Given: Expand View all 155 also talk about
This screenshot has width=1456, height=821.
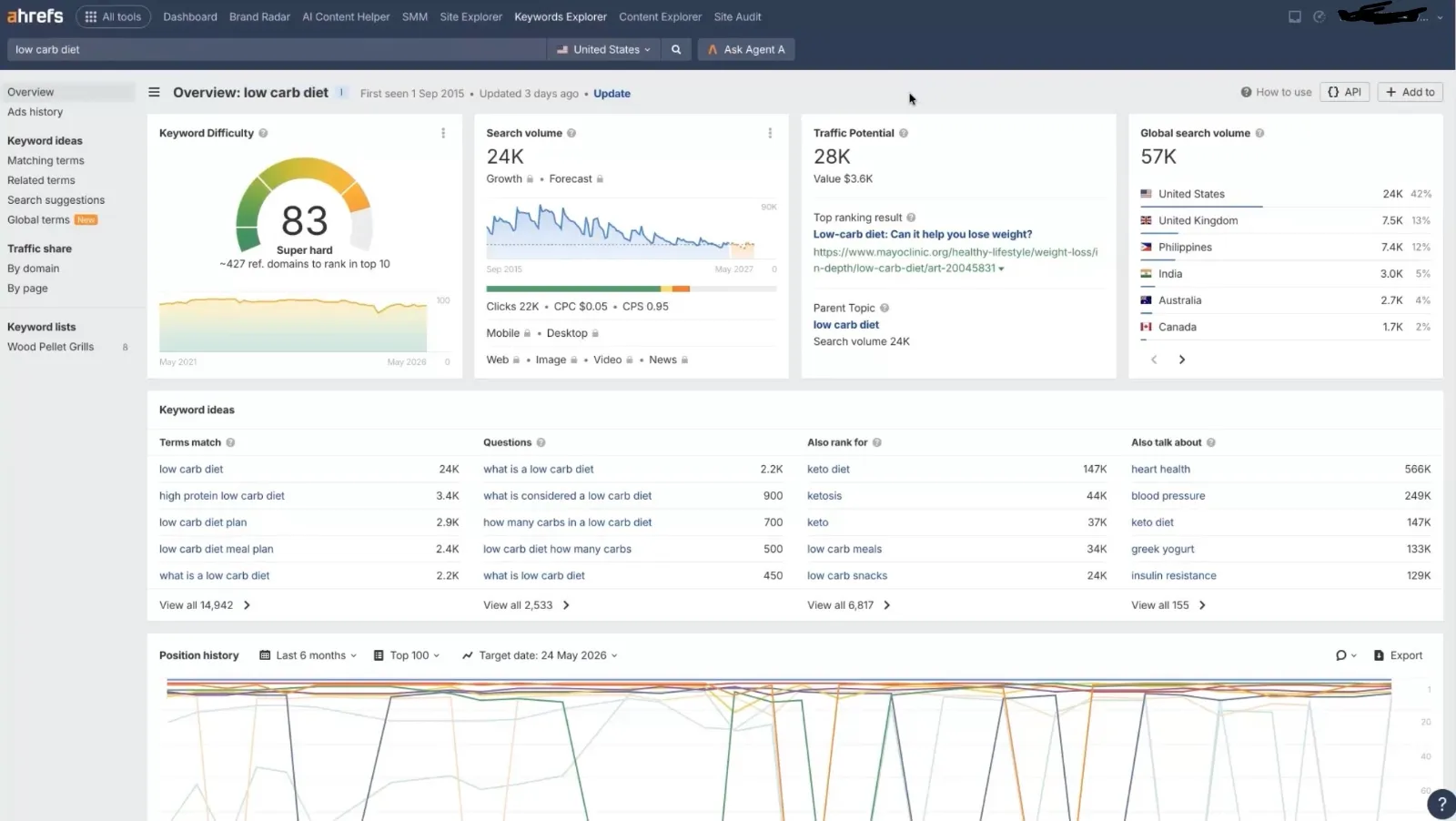Looking at the screenshot, I should click(1168, 605).
